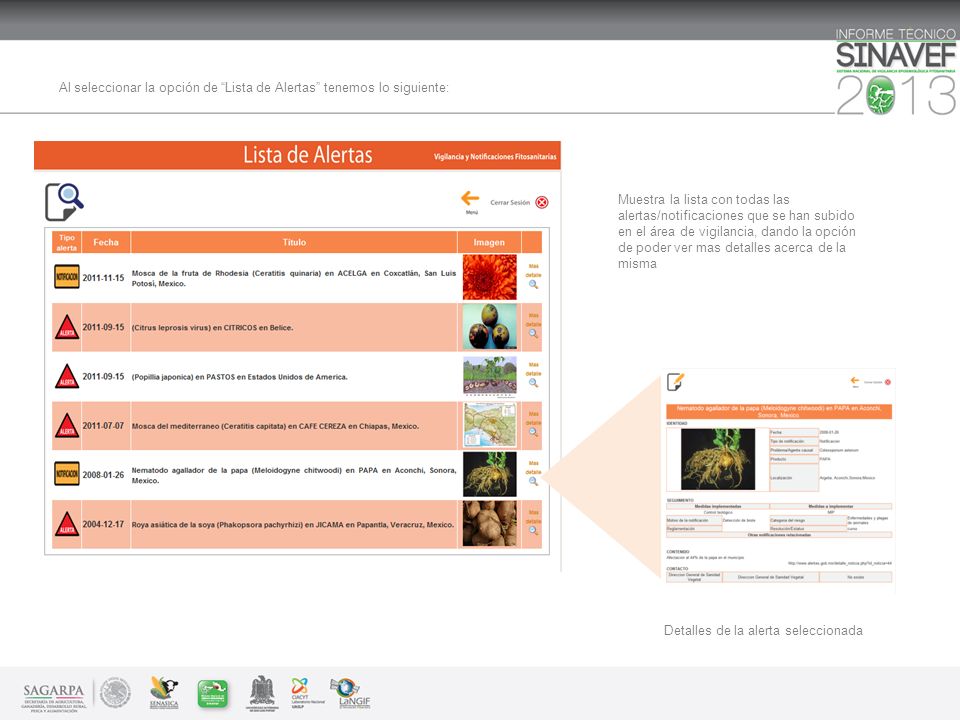
Task: Open Mas detalle for Citrus leprosis virus row
Action: coord(533,326)
